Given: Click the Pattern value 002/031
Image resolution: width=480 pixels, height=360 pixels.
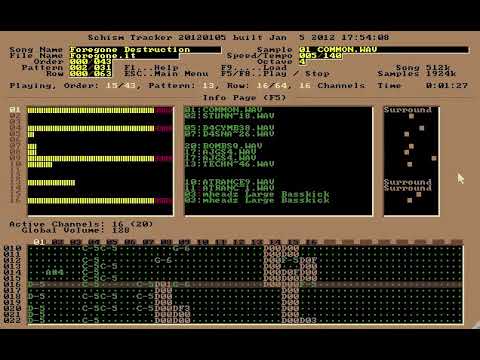Looking at the screenshot, I should 91,68.
